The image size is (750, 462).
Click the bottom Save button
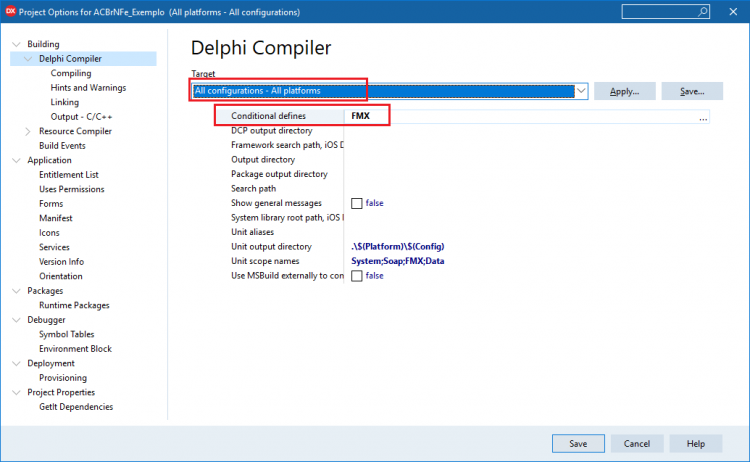[x=578, y=443]
